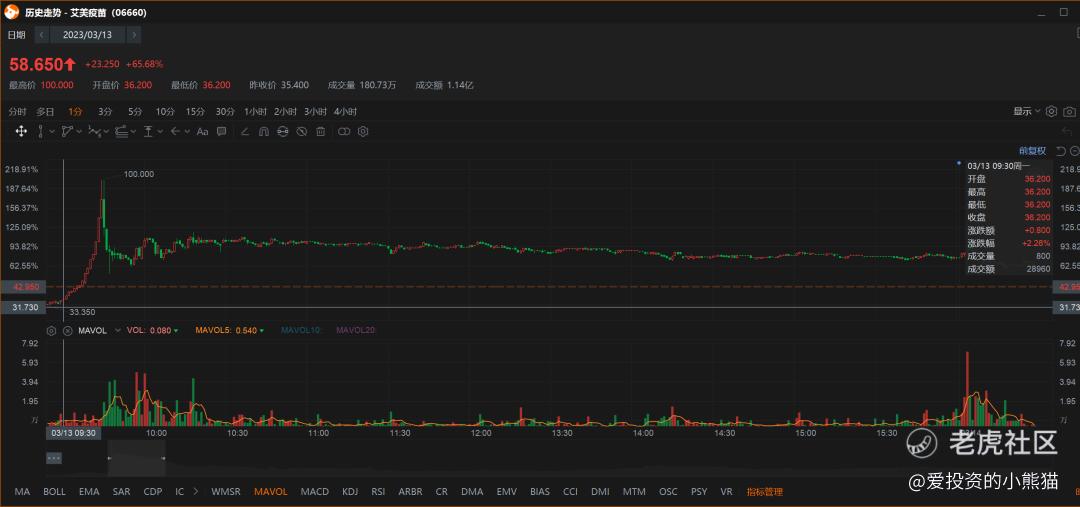Viewport: 1080px width, 507px height.
Task: Toggle the MAVOL20 line legend
Action: (x=355, y=331)
